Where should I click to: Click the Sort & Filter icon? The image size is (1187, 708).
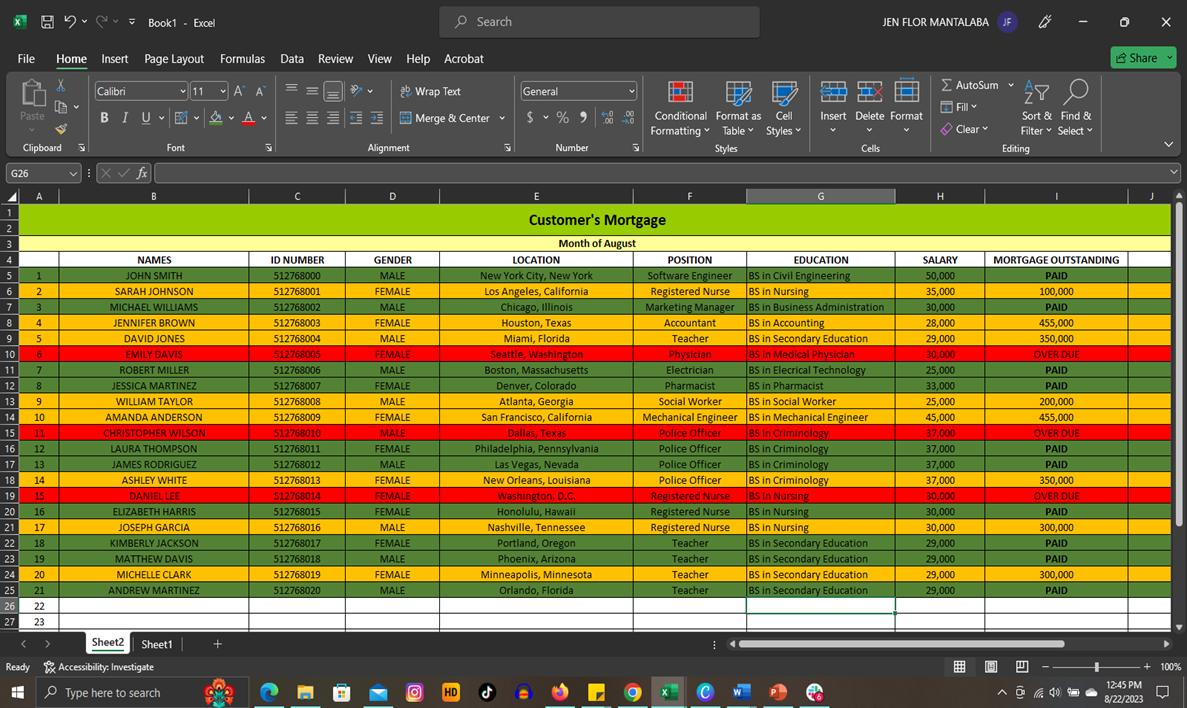[x=1037, y=94]
